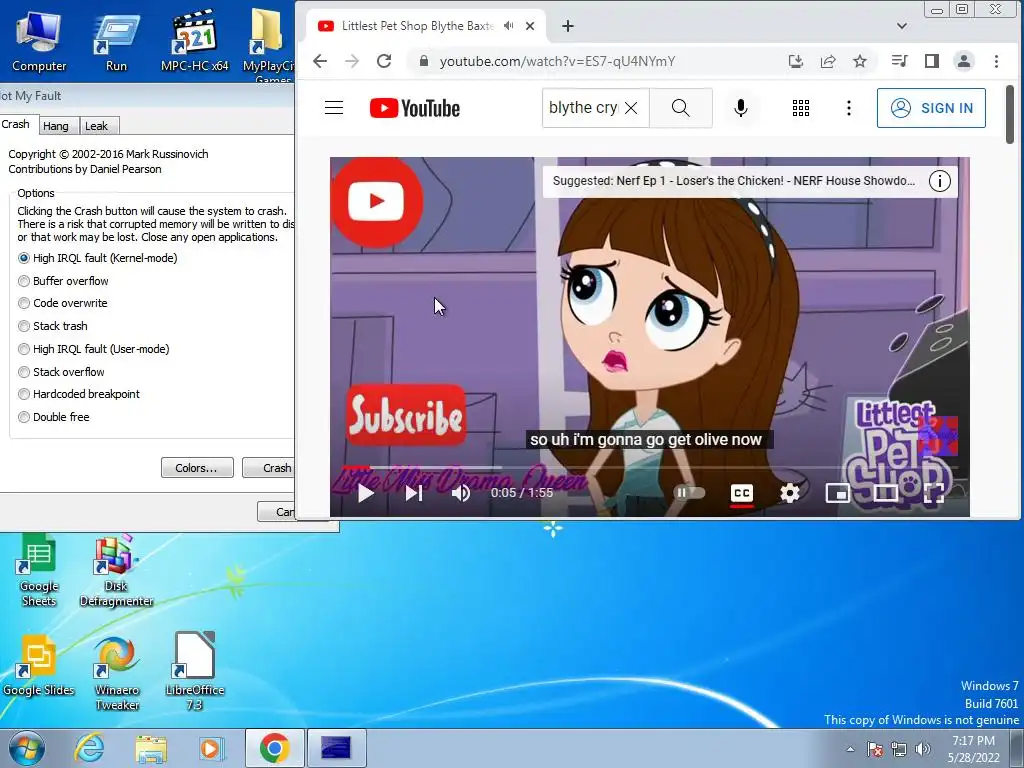Switch to Hang tab in Not My Fault
This screenshot has width=1024, height=768.
[56, 126]
